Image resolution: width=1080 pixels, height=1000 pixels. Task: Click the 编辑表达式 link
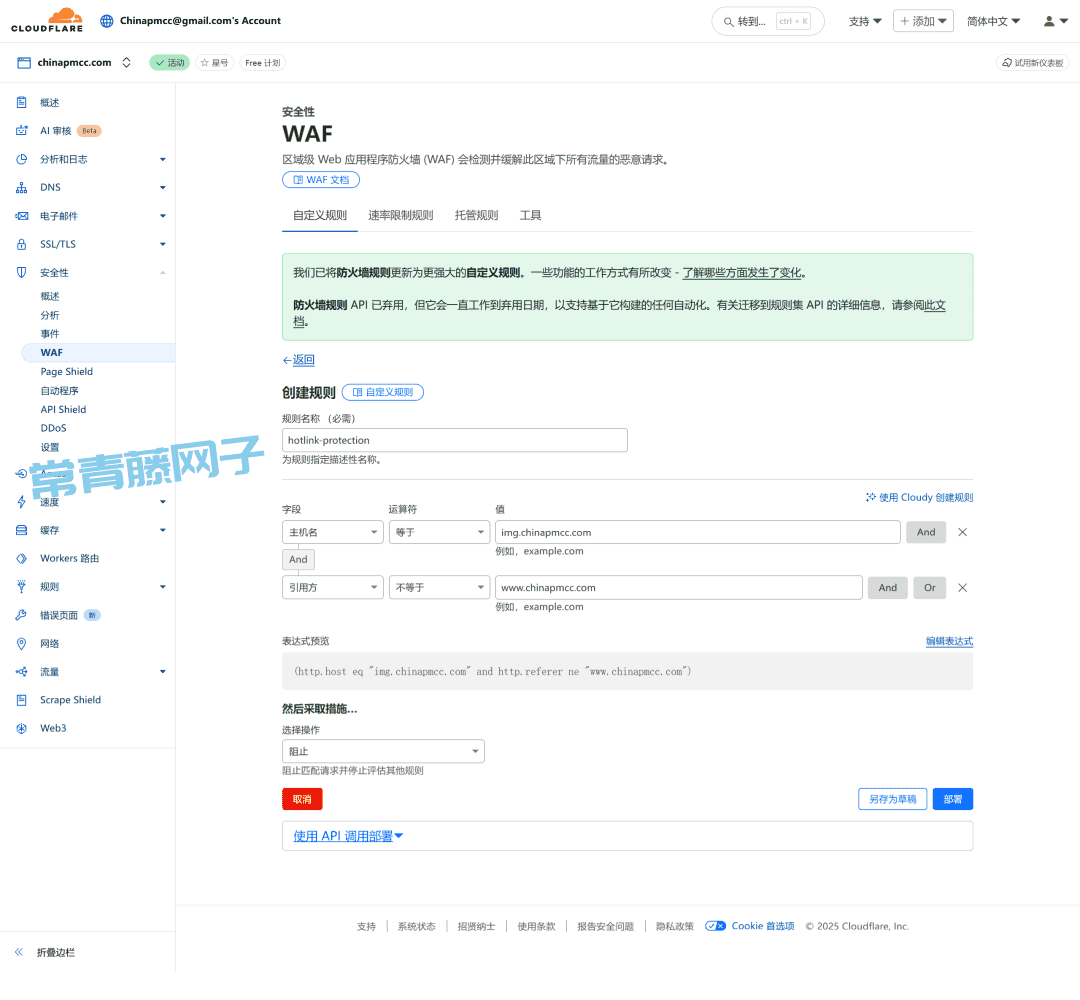pyautogui.click(x=949, y=642)
